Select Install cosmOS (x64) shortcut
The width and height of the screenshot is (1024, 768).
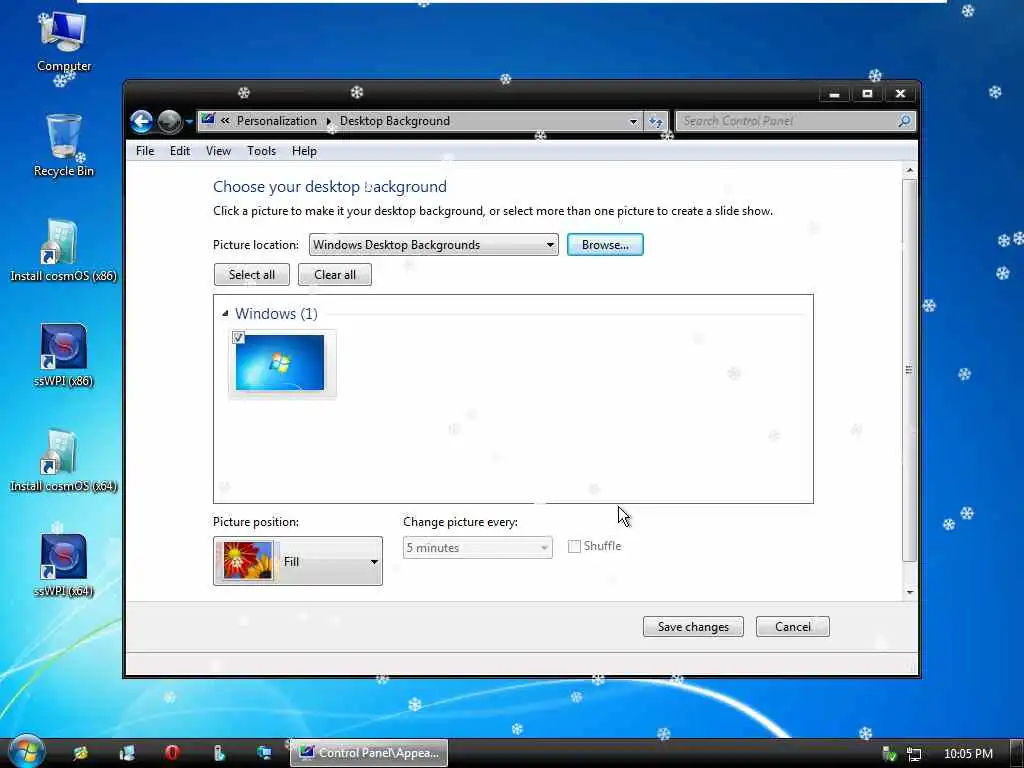click(x=63, y=461)
